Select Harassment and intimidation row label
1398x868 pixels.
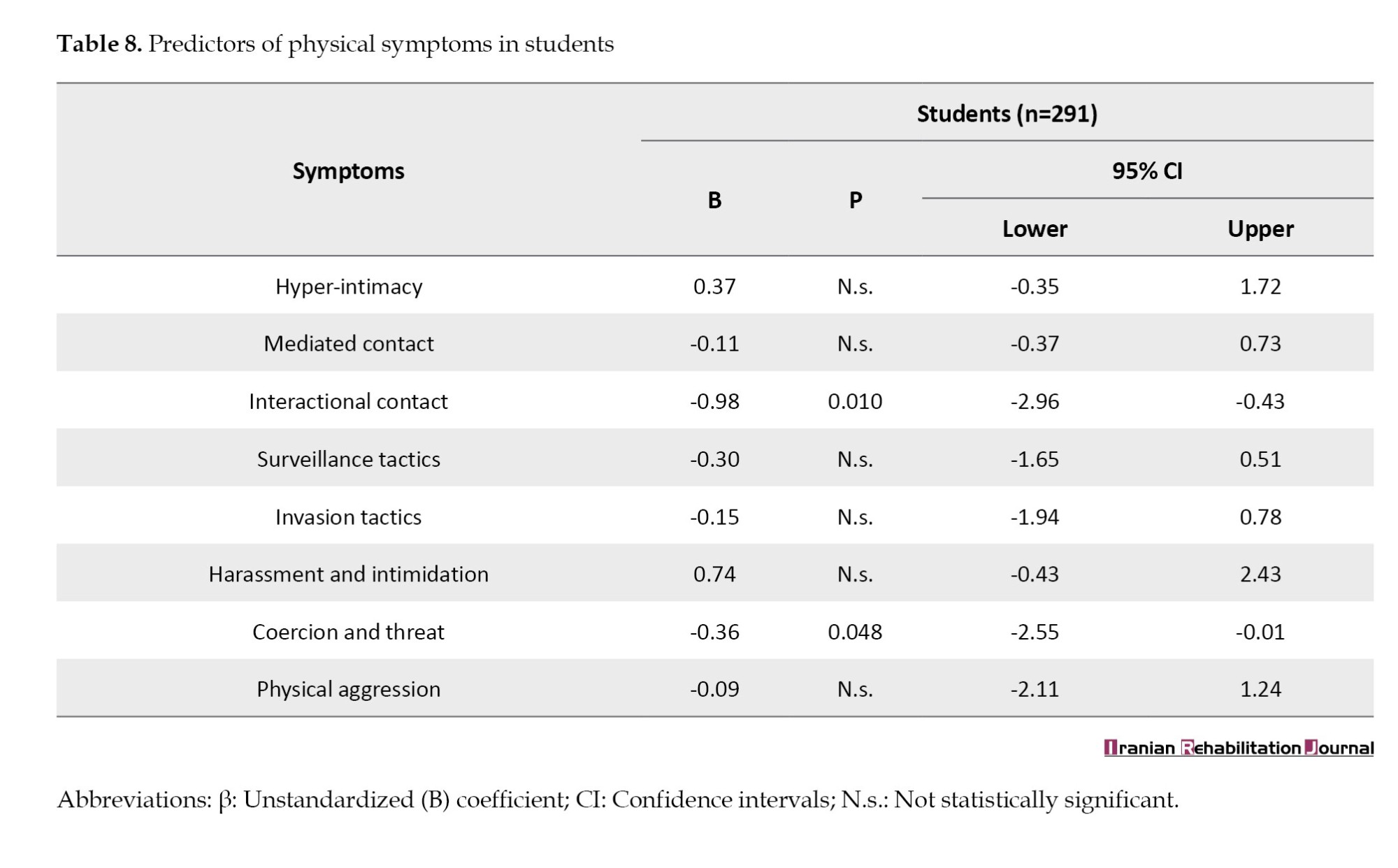pyautogui.click(x=348, y=574)
